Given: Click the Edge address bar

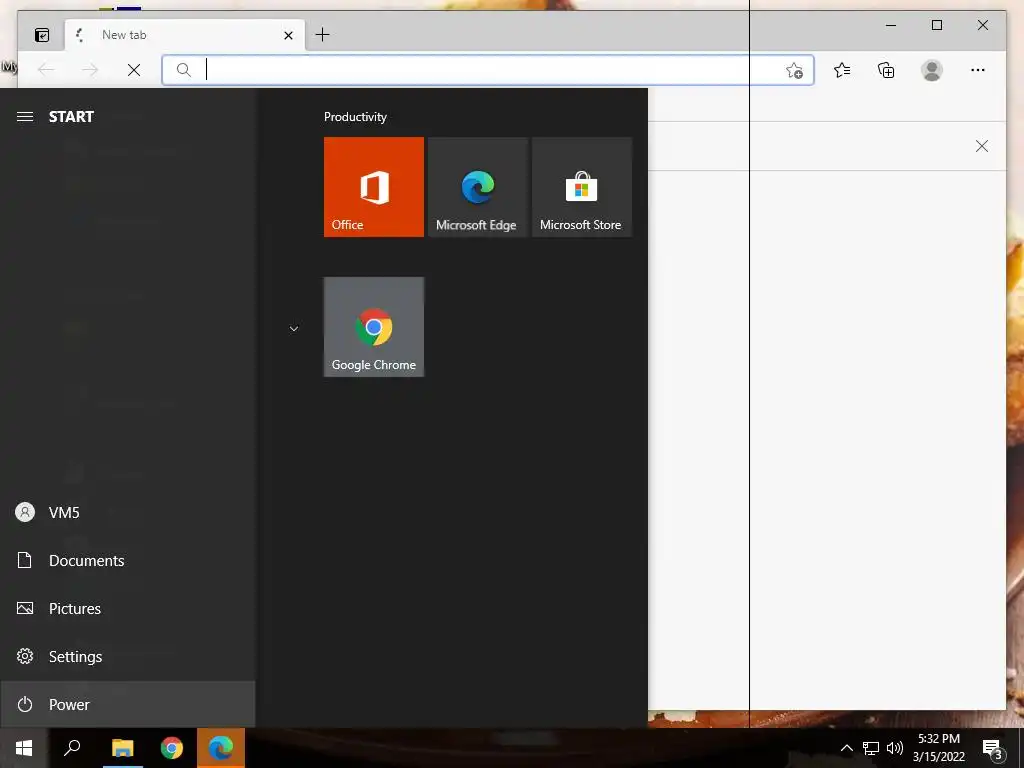Looking at the screenshot, I should pyautogui.click(x=488, y=70).
